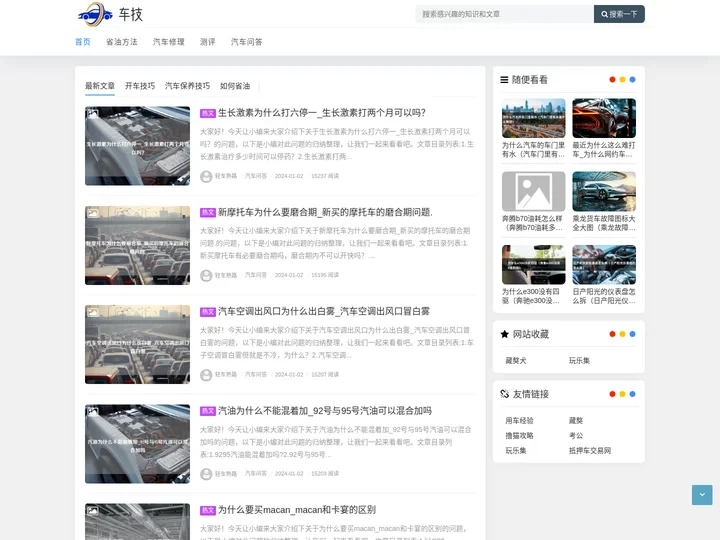Open 乘龙货车故障图标大全 thumbnail
Viewport: 720px width, 540px height.
[x=604, y=191]
